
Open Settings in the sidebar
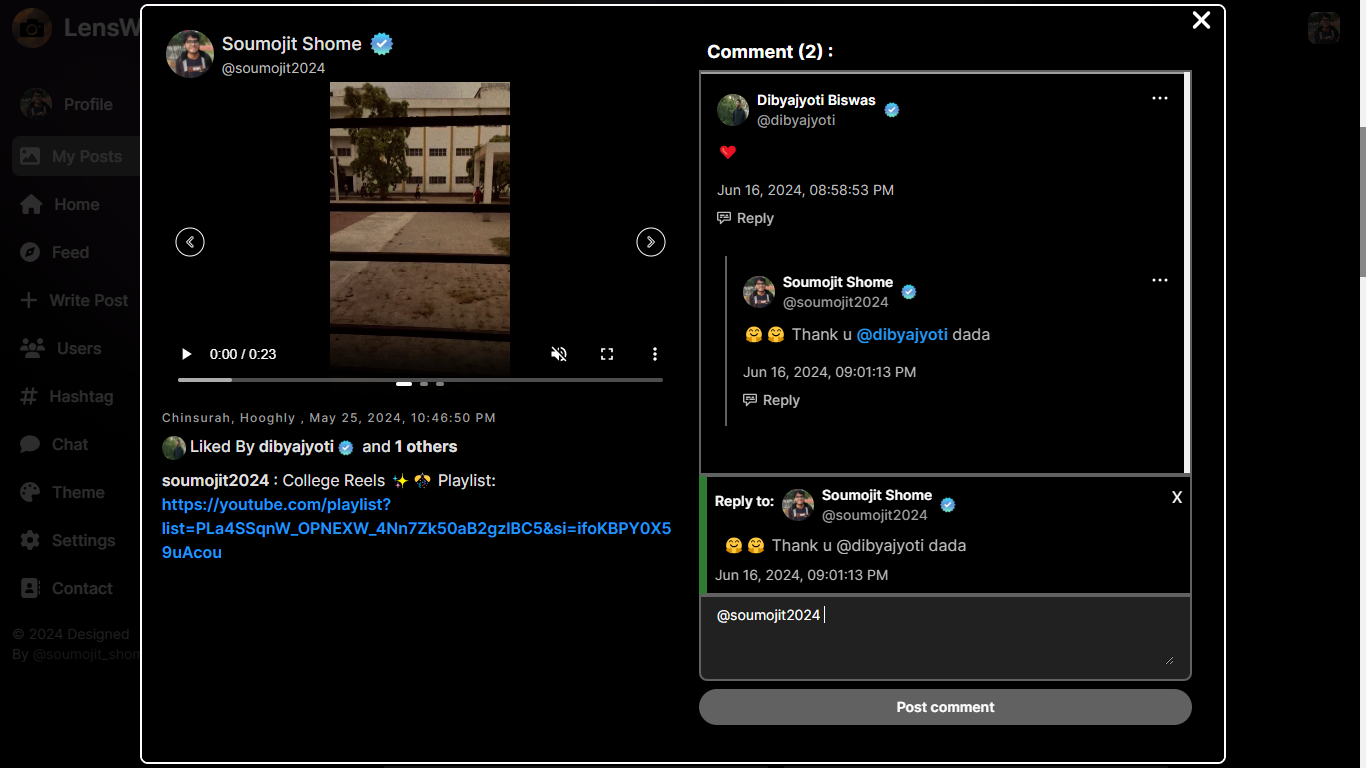coord(76,540)
